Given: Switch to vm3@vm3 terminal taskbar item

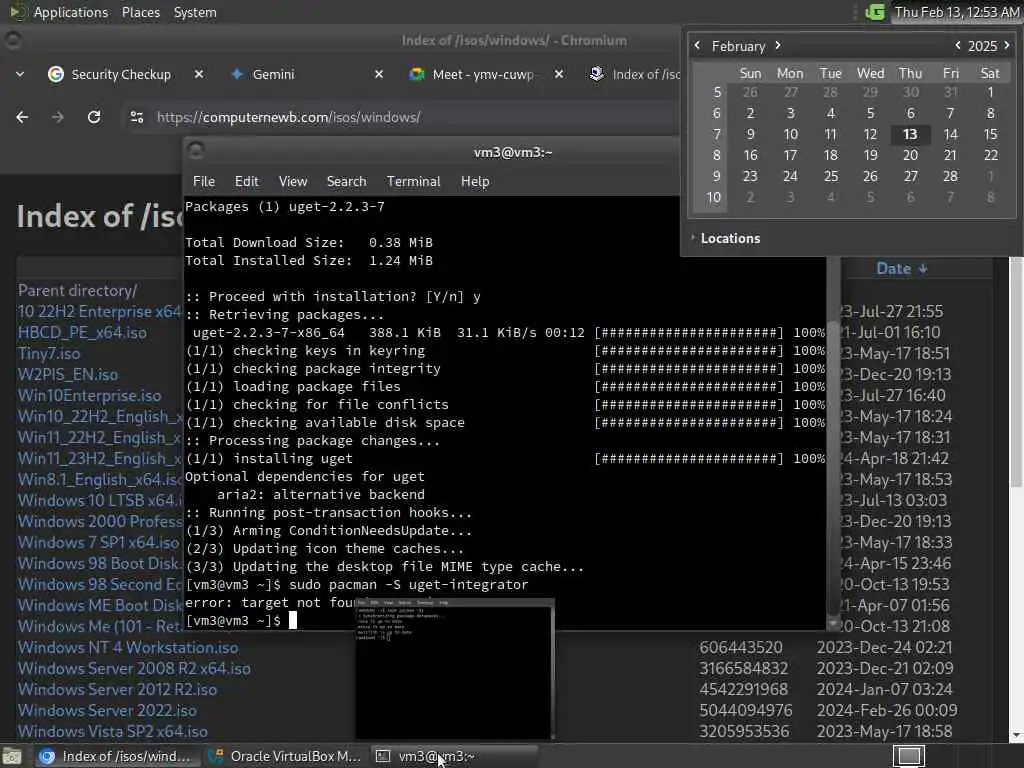Looking at the screenshot, I should (x=453, y=756).
